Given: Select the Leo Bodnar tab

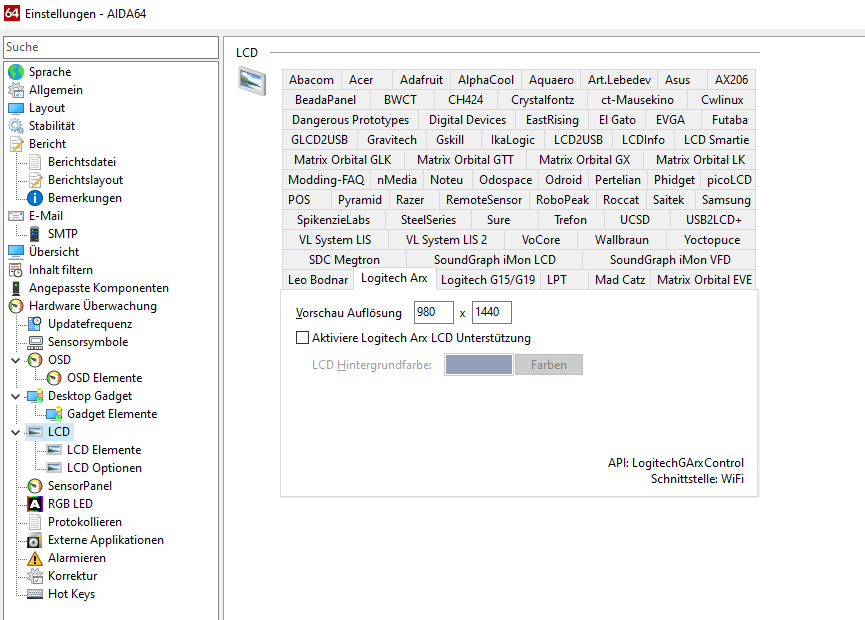Looking at the screenshot, I should point(318,280).
